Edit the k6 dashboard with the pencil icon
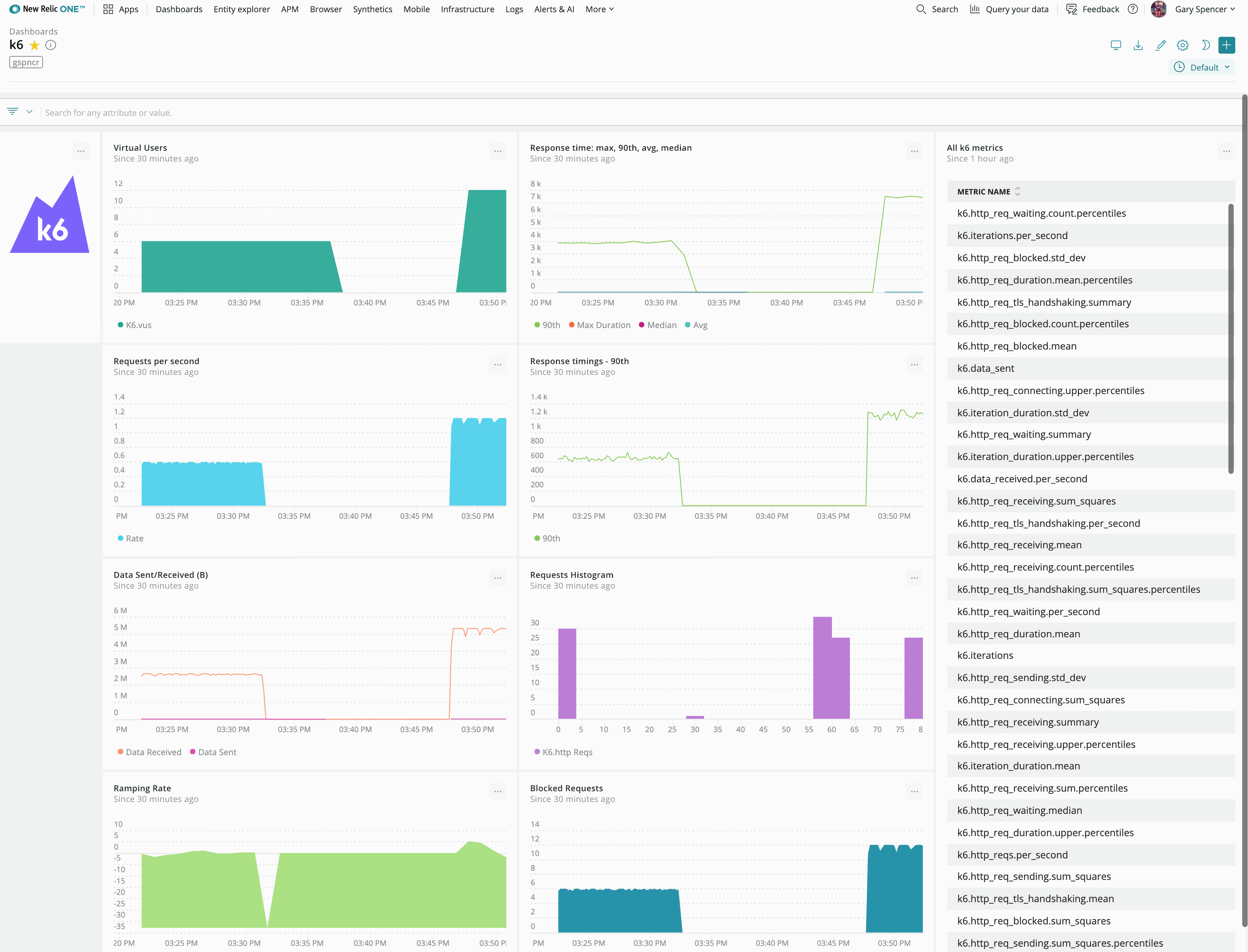The width and height of the screenshot is (1248, 952). point(1160,45)
